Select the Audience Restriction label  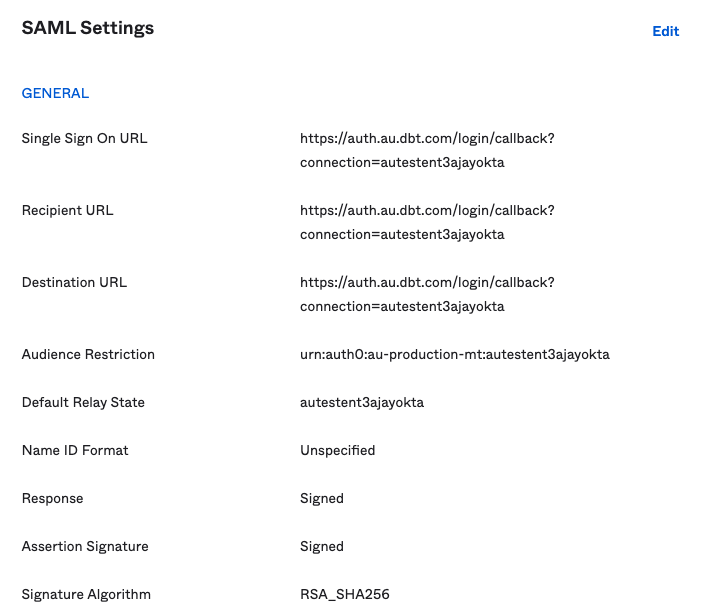tap(88, 354)
